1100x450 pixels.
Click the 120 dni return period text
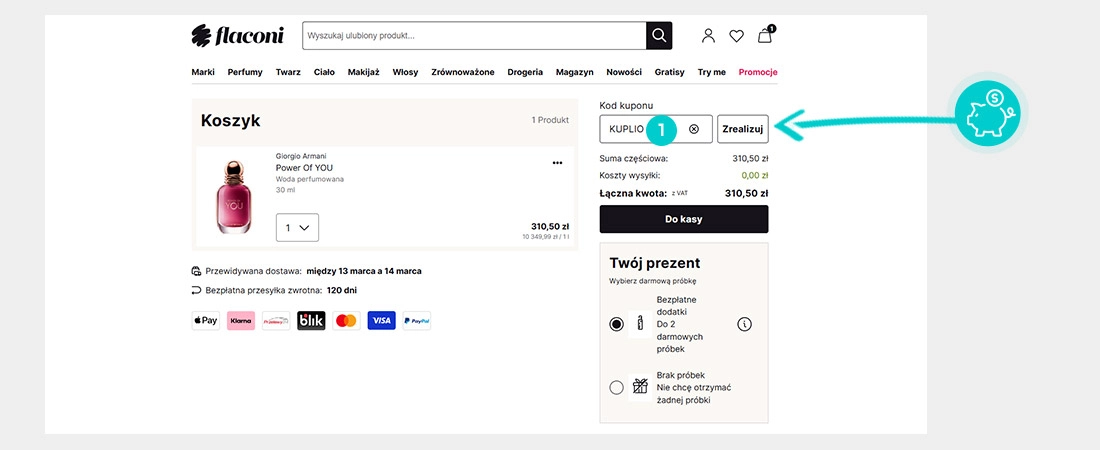pyautogui.click(x=342, y=290)
